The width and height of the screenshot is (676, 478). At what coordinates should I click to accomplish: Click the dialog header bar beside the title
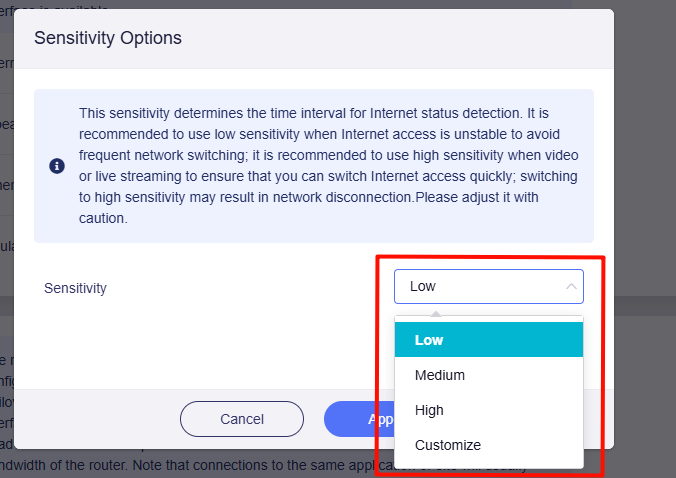pyautogui.click(x=400, y=38)
